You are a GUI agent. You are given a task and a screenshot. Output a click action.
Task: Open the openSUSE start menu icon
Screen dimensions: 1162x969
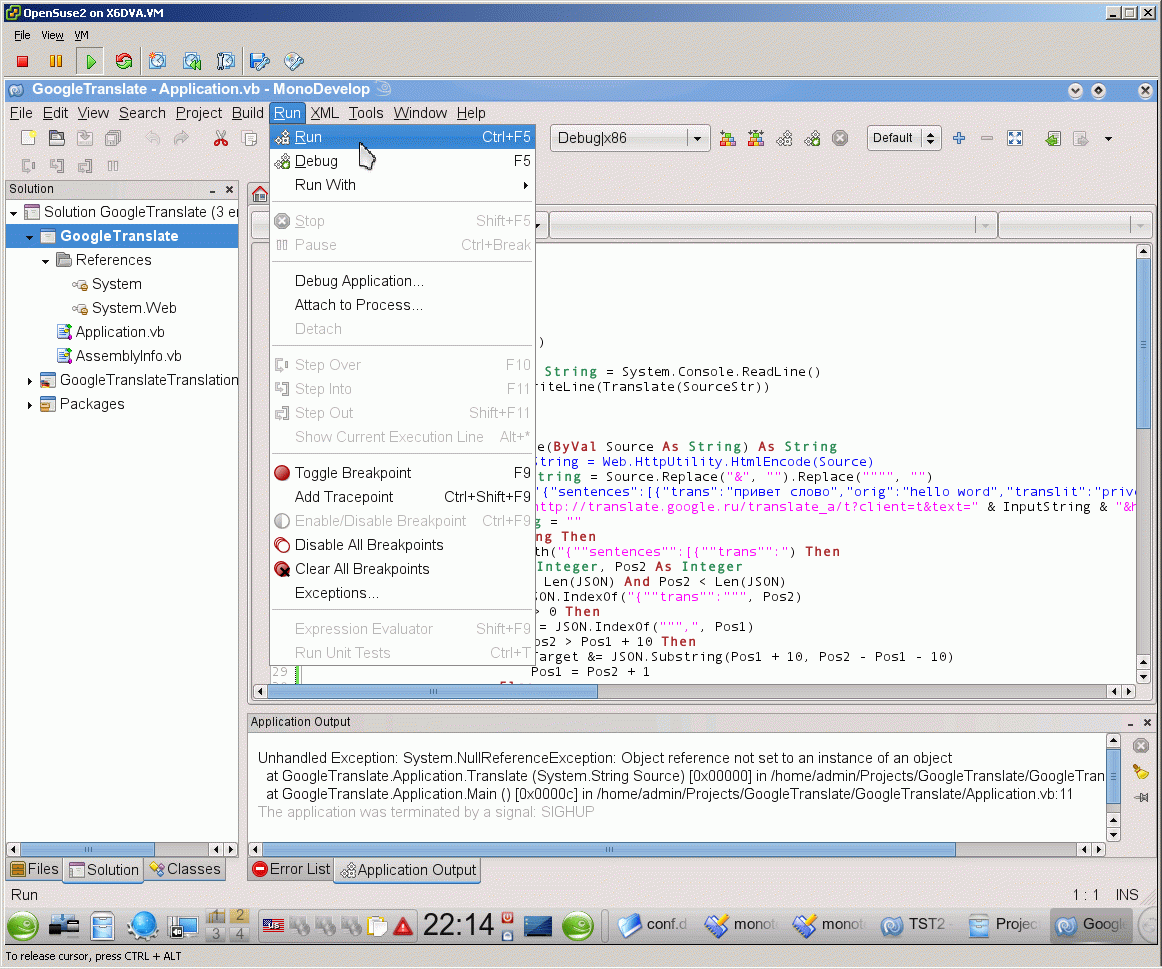coord(23,926)
